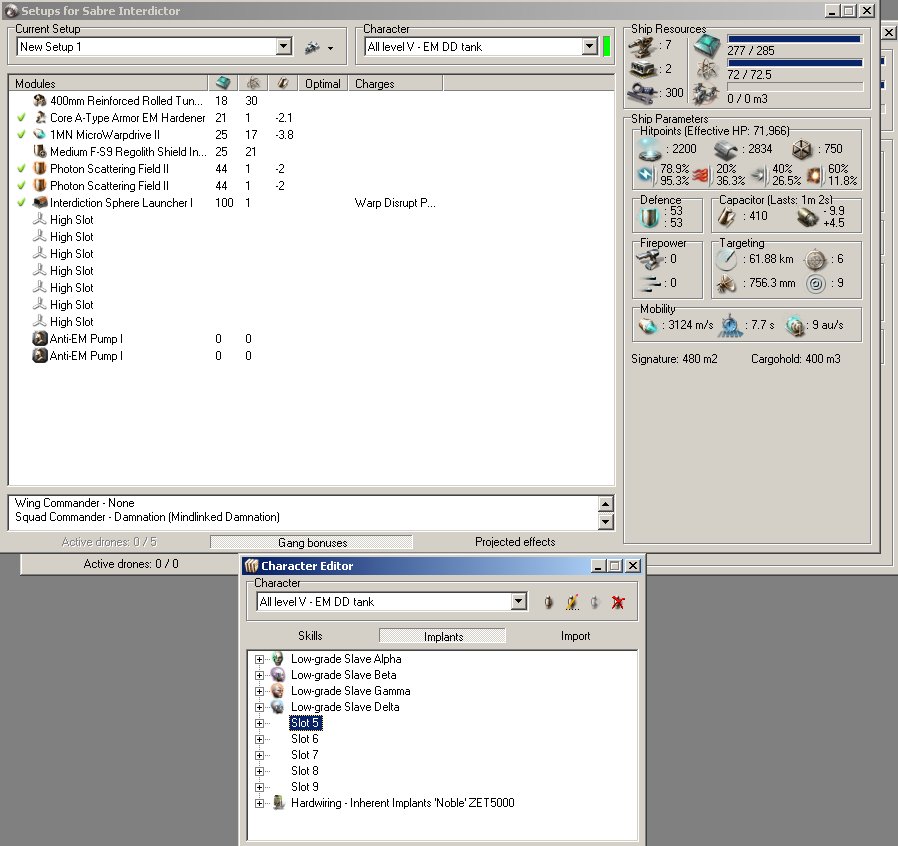The image size is (898, 846).
Task: Click the calibration icon showing 300
Action: click(643, 94)
